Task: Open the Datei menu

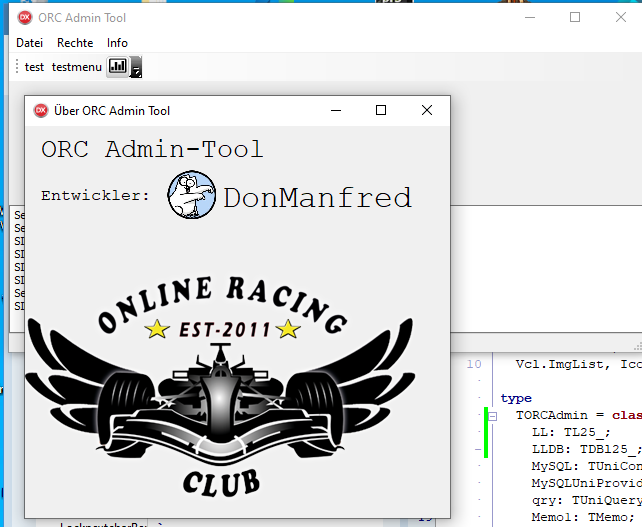Action: tap(29, 43)
